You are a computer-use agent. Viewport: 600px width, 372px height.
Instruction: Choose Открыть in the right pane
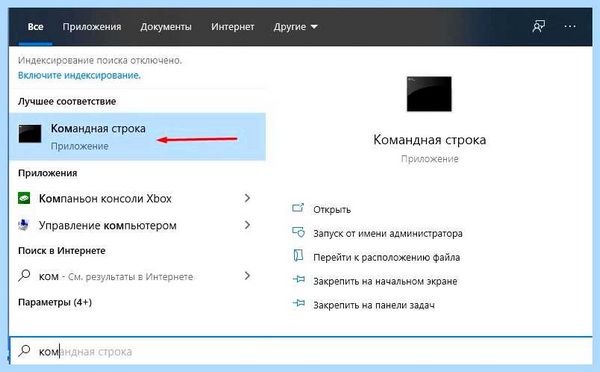tap(332, 209)
